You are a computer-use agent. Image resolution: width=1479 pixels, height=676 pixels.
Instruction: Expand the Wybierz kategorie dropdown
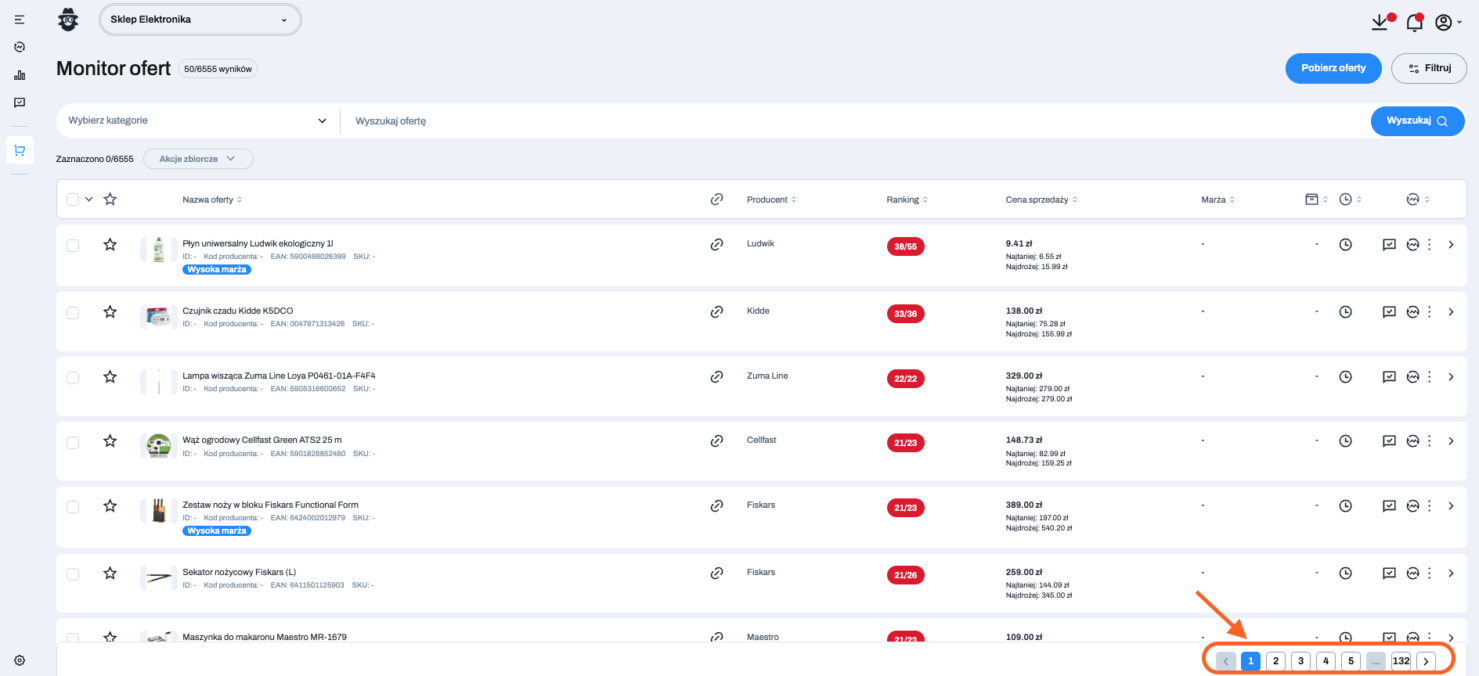coord(198,121)
